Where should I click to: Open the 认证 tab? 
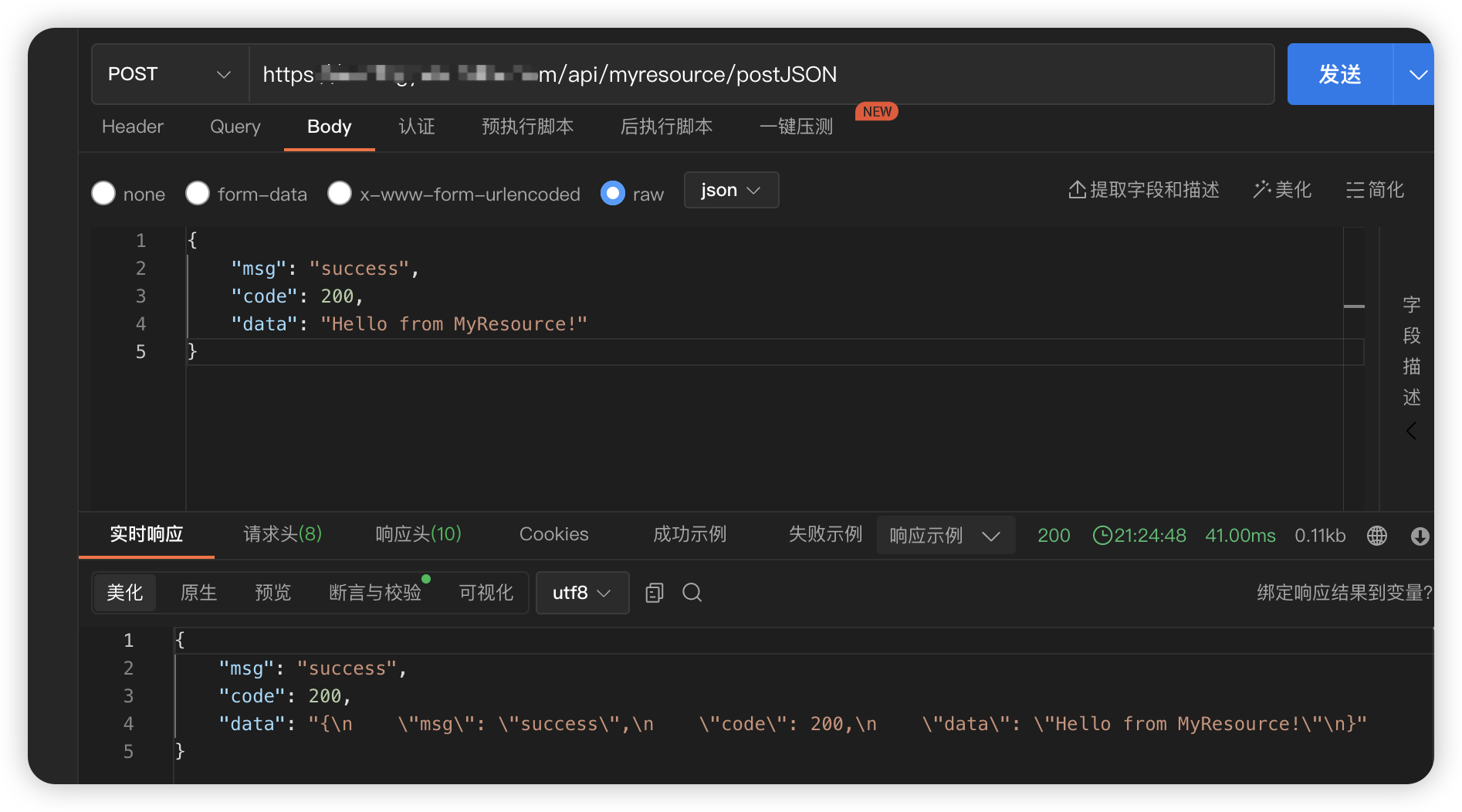[417, 127]
